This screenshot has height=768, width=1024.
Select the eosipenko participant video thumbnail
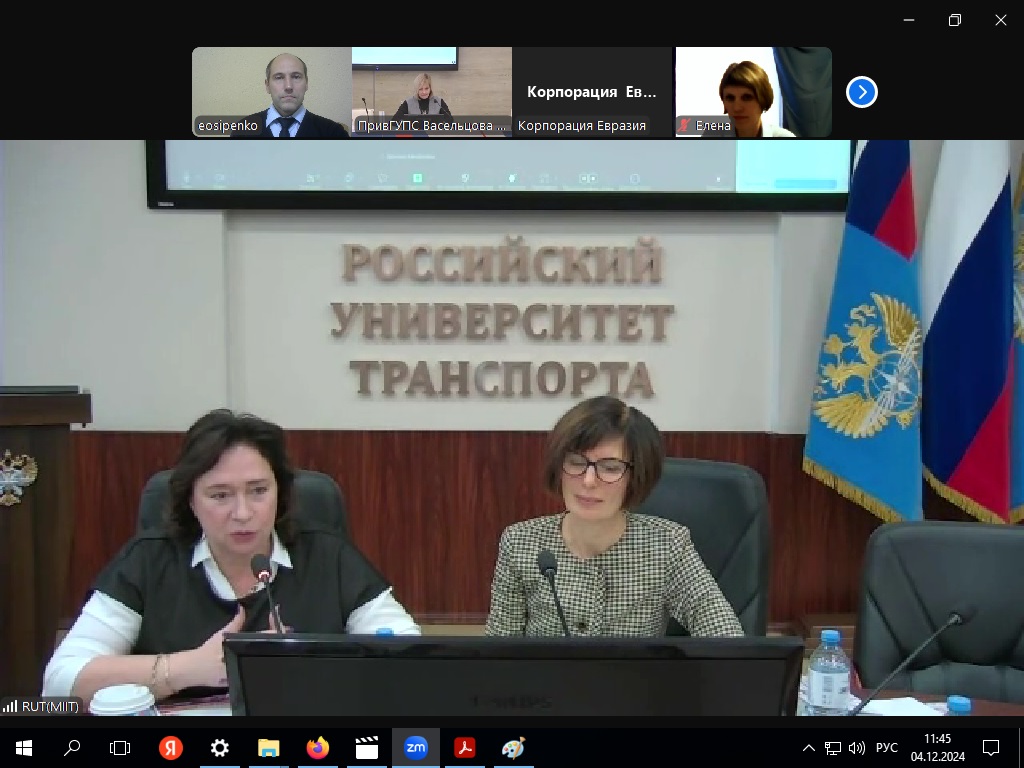tap(271, 91)
